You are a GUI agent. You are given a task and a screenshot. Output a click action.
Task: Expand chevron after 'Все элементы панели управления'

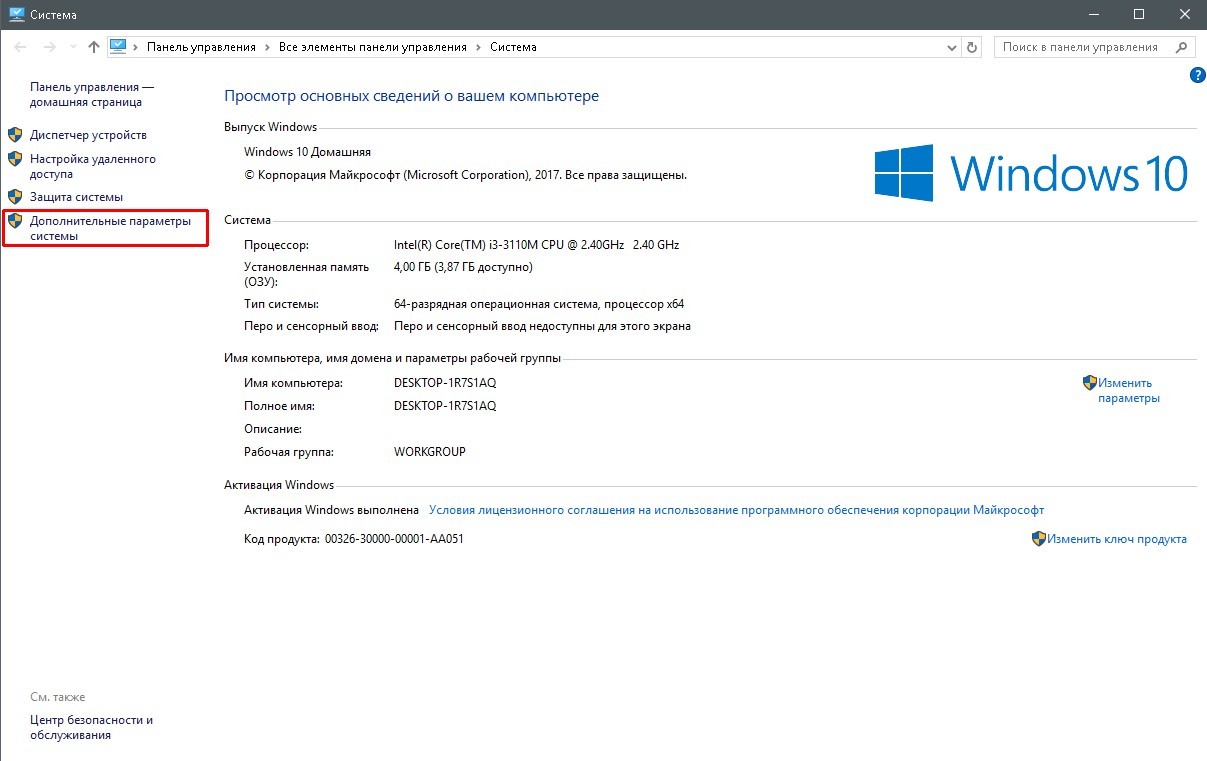coord(478,47)
